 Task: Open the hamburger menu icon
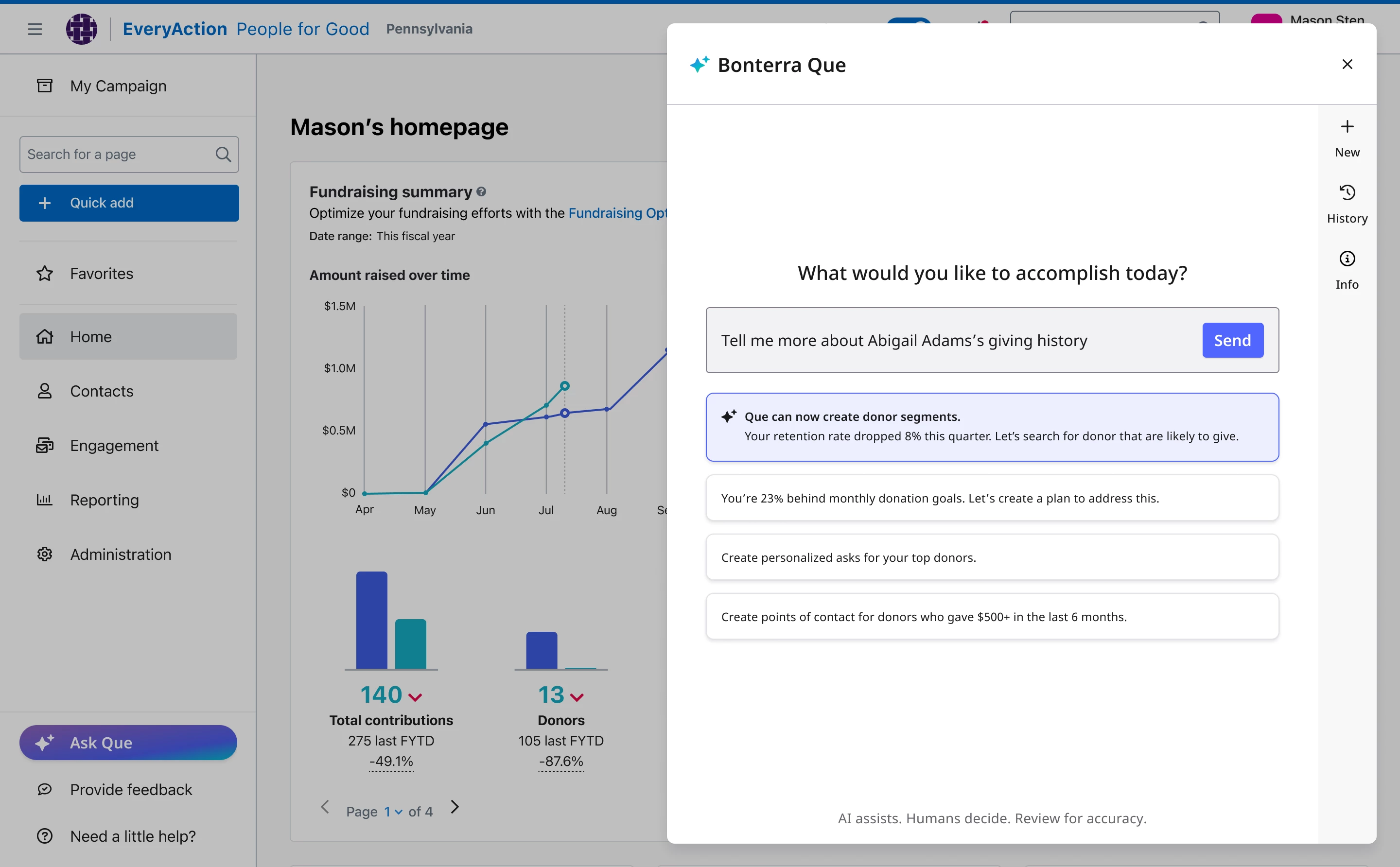point(35,29)
